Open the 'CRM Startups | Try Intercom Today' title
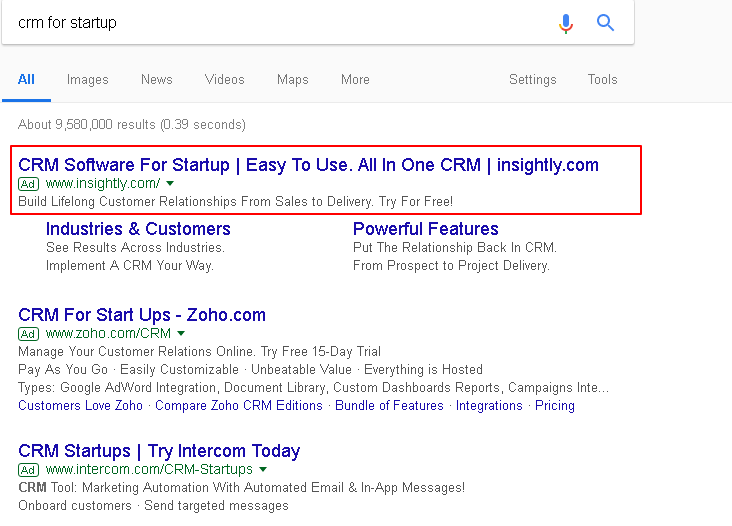 (x=159, y=451)
